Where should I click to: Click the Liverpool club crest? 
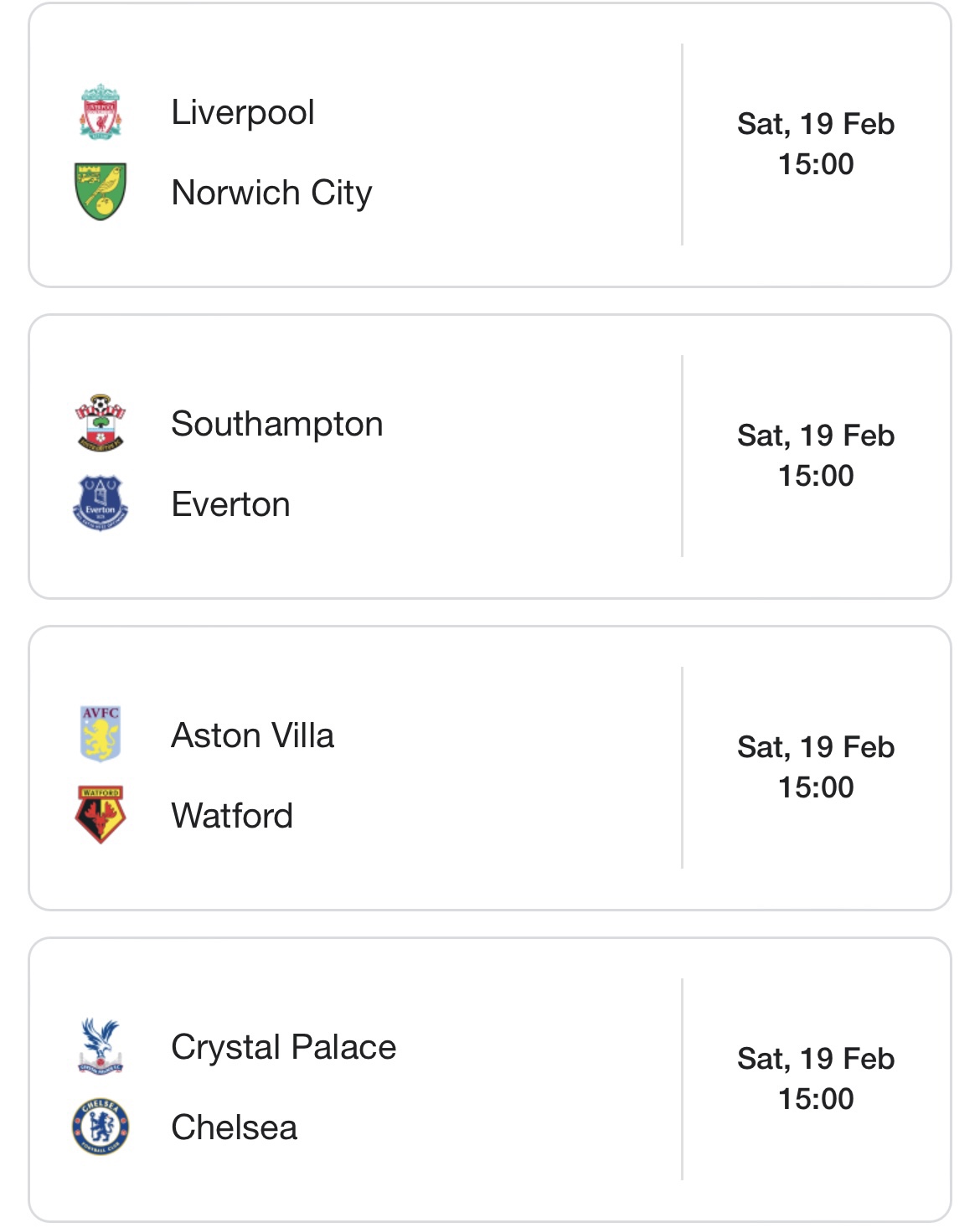pos(101,112)
